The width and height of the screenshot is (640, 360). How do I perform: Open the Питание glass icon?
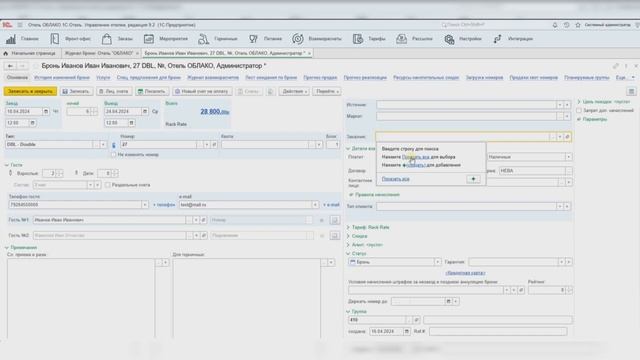click(253, 39)
